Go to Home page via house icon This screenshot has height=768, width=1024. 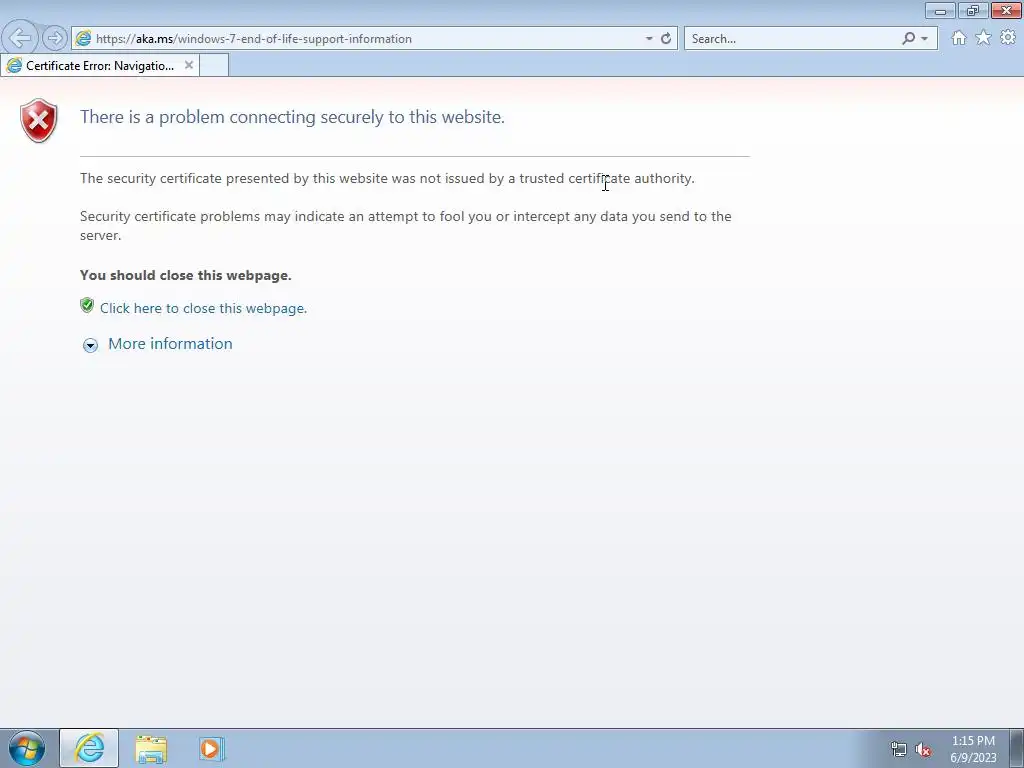coord(958,38)
